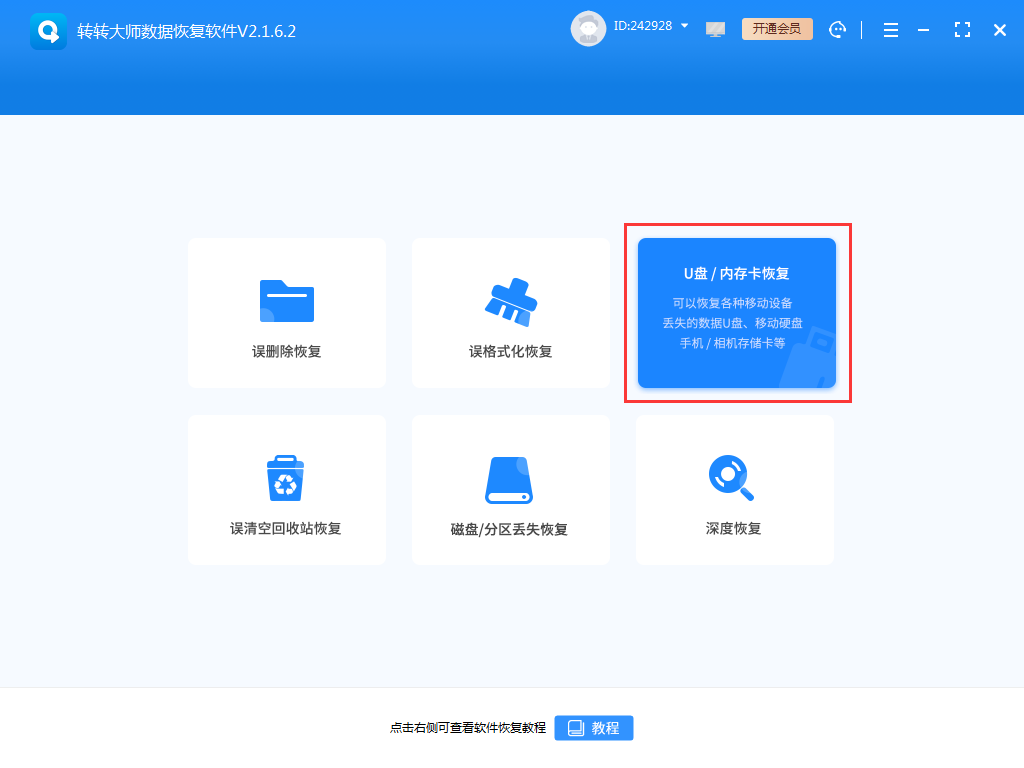Select the 误清空回收站恢复 label
Image resolution: width=1024 pixels, height=768 pixels.
point(286,528)
